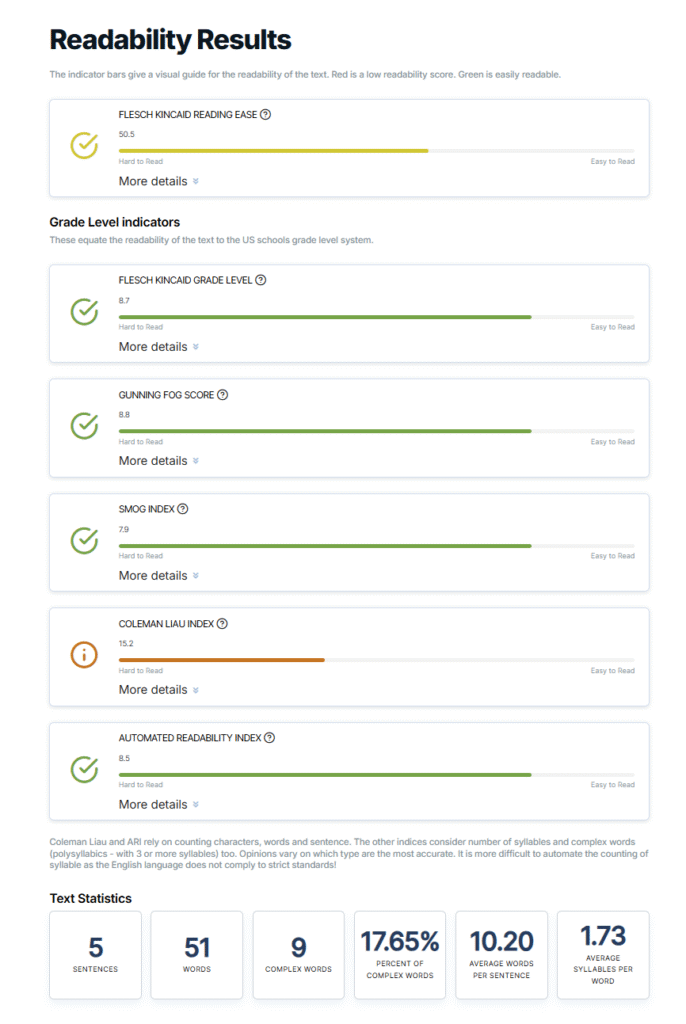
Task: Click the green checkmark beside Gunning Fog Score
Action: (x=84, y=426)
